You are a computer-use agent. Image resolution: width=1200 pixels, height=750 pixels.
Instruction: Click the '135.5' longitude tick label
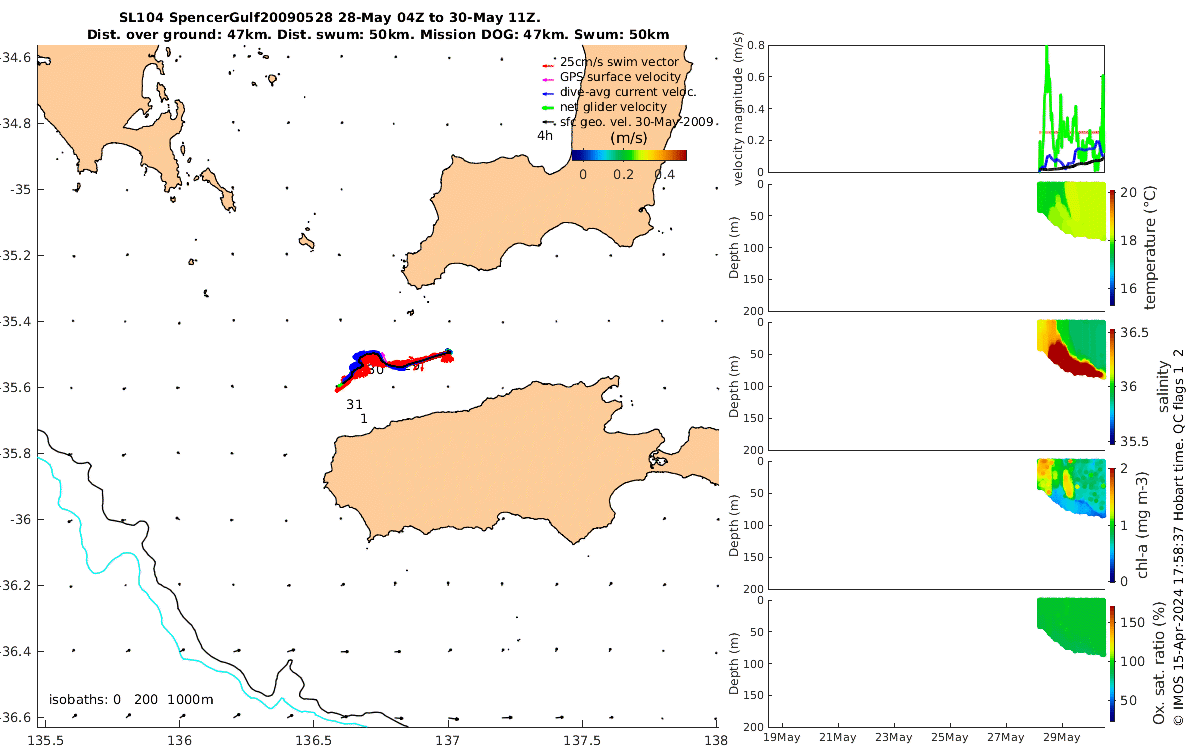(45, 740)
